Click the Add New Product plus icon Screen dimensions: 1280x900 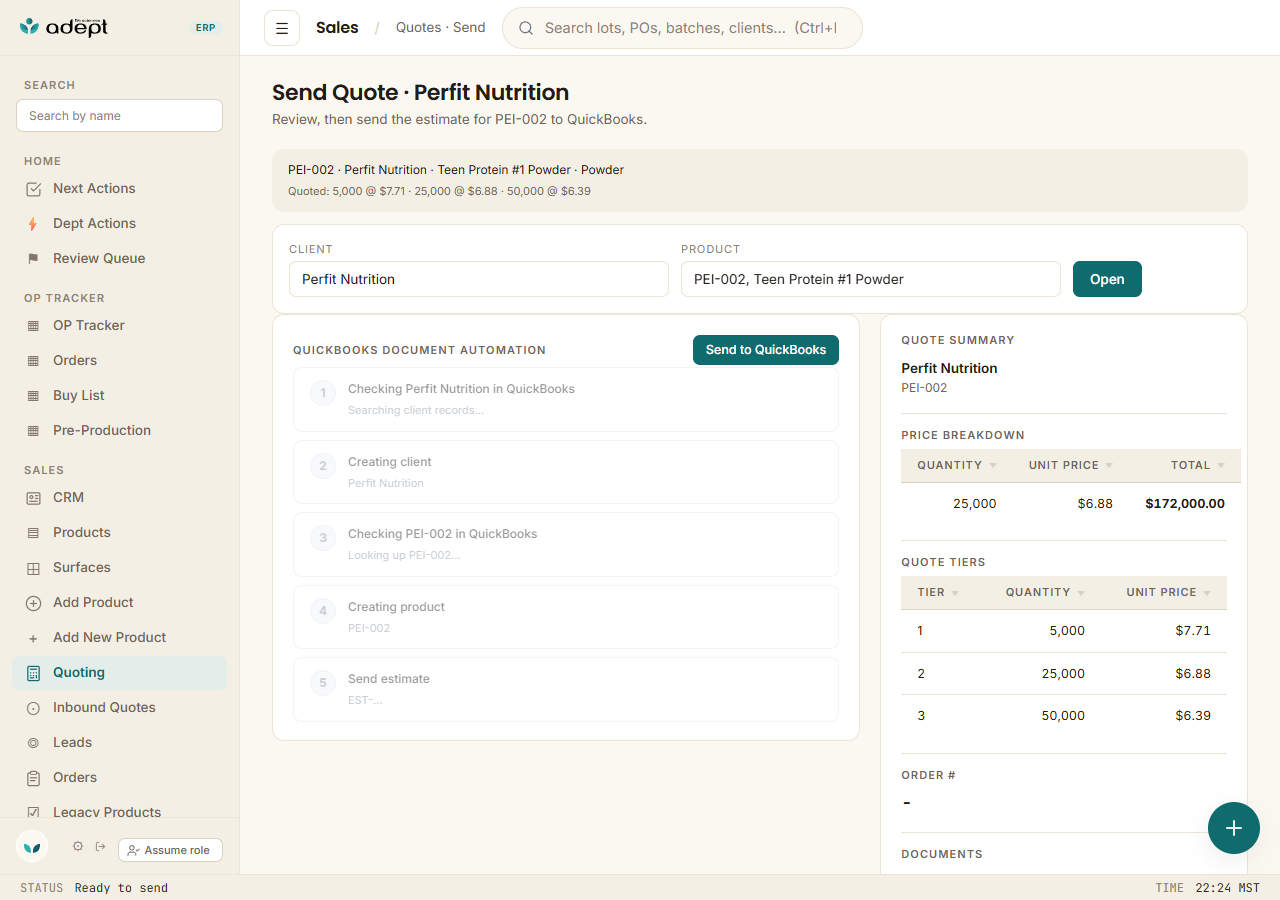coord(33,638)
